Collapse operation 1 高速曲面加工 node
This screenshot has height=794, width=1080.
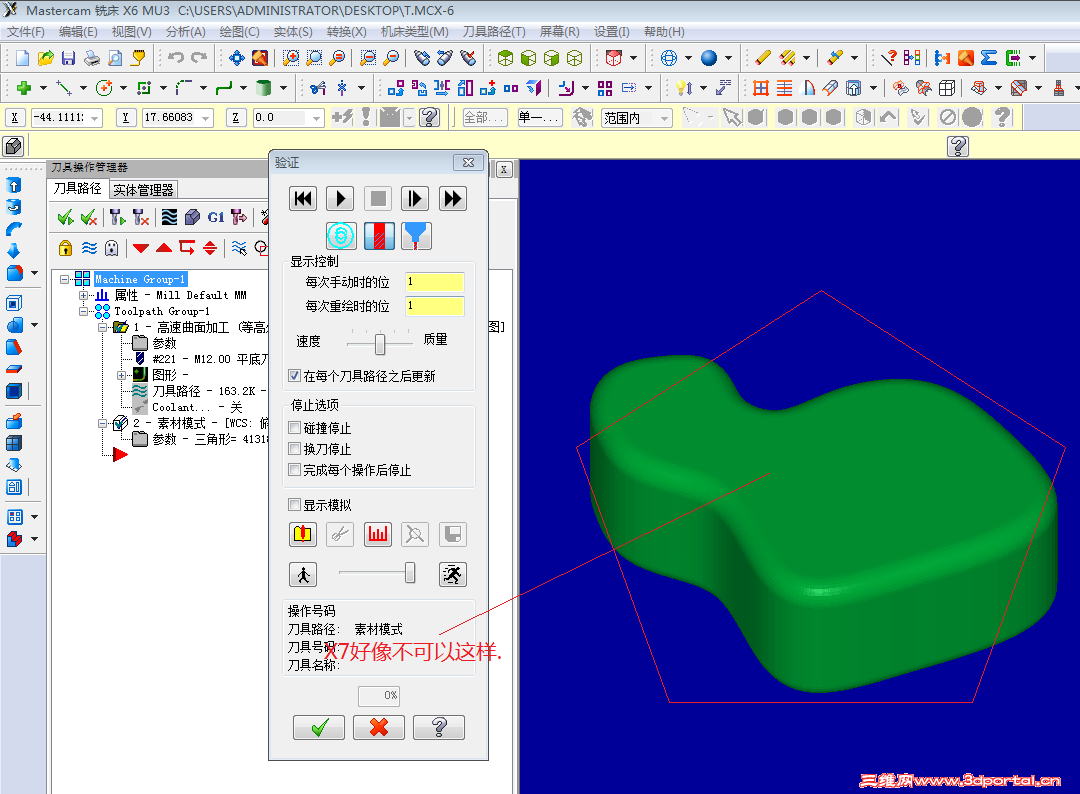click(103, 327)
